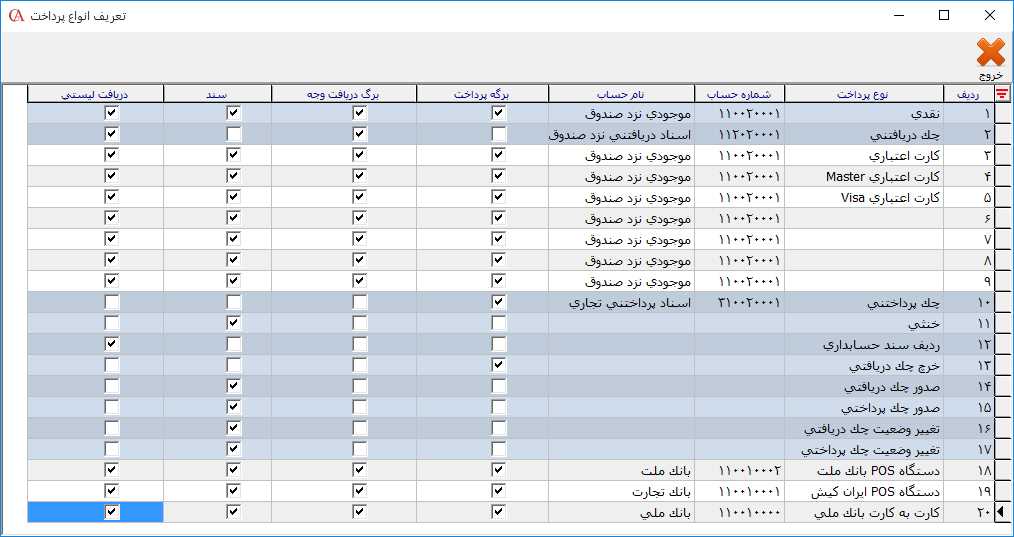Click the شماره حساب column header
Image resolution: width=1014 pixels, height=537 pixels.
744,94
